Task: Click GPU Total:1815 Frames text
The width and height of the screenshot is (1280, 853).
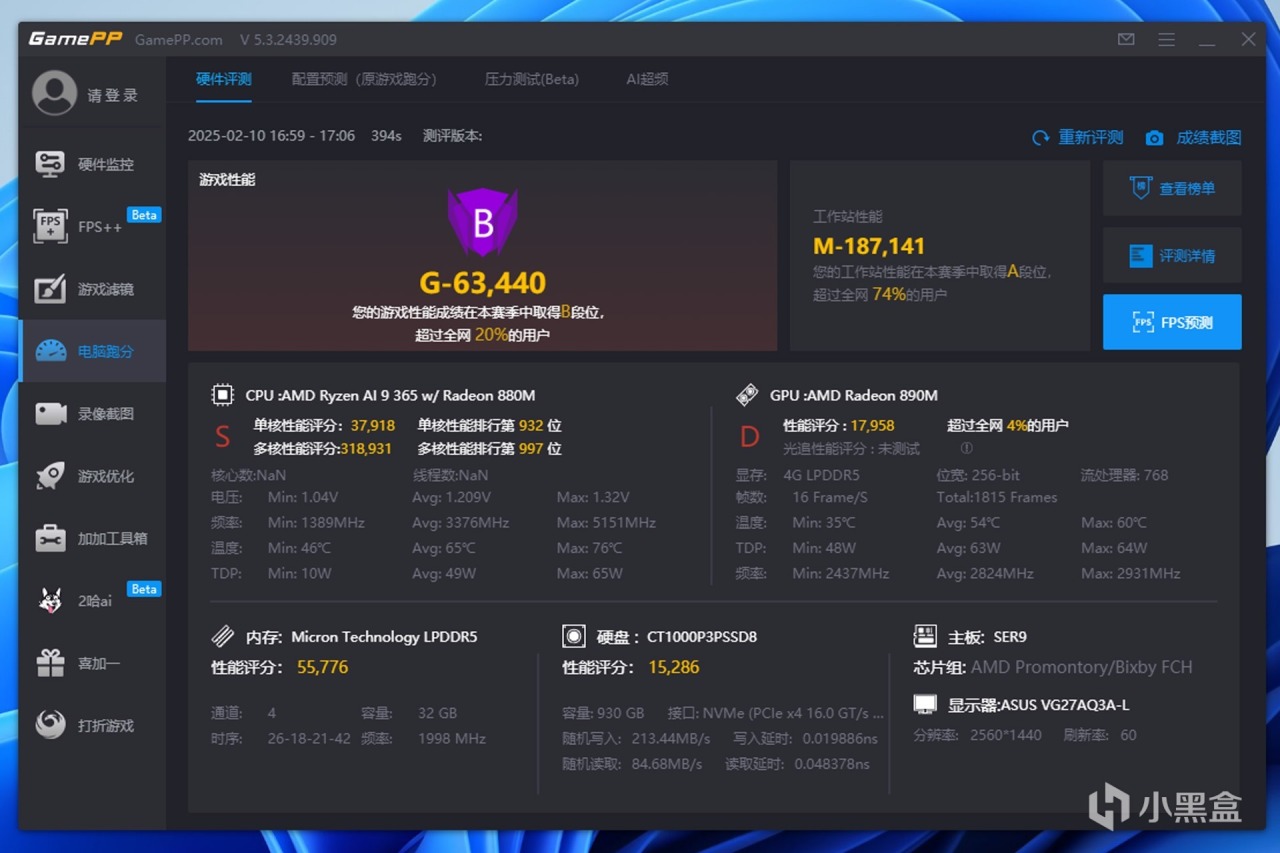Action: pyautogui.click(x=997, y=497)
